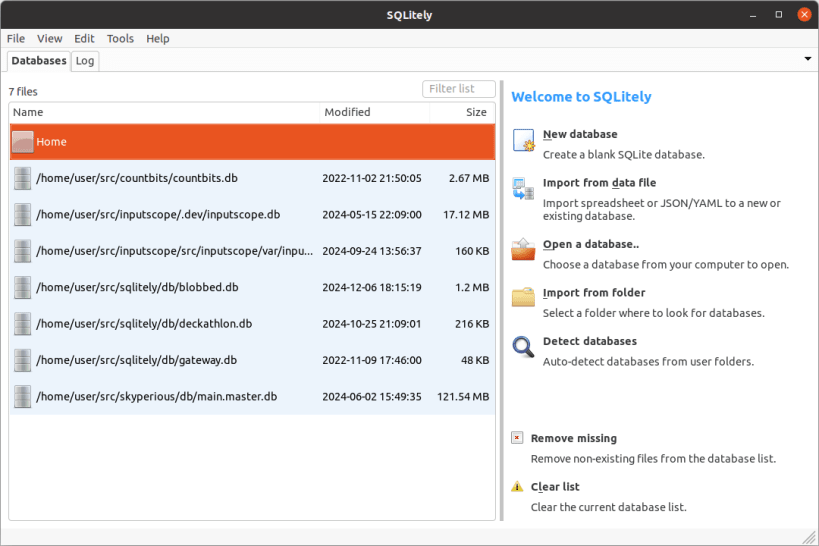Click the Remove missing button
Image resolution: width=819 pixels, height=546 pixels.
click(574, 438)
